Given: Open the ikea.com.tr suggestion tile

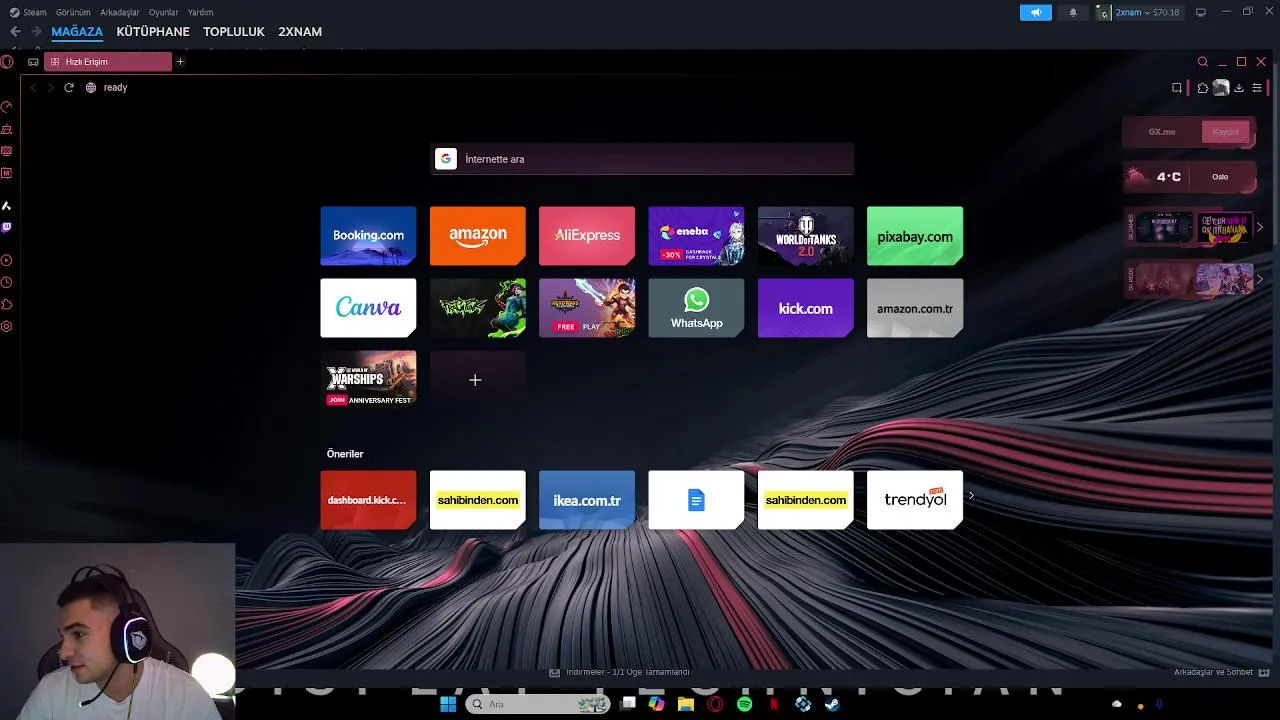Looking at the screenshot, I should pos(587,500).
